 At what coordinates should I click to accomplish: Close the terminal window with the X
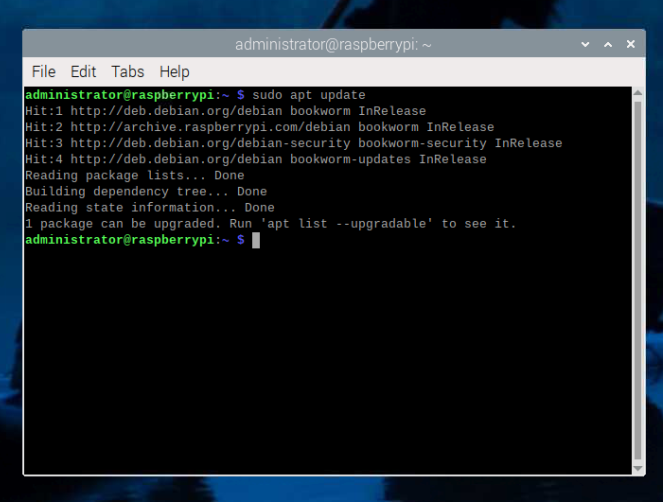click(630, 44)
